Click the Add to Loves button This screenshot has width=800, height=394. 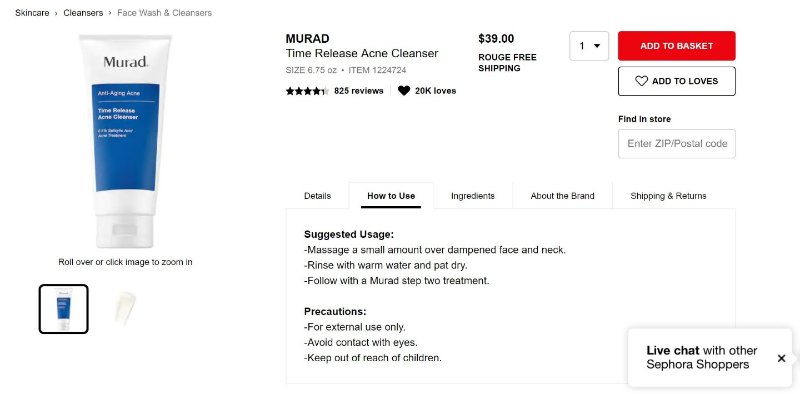(677, 81)
